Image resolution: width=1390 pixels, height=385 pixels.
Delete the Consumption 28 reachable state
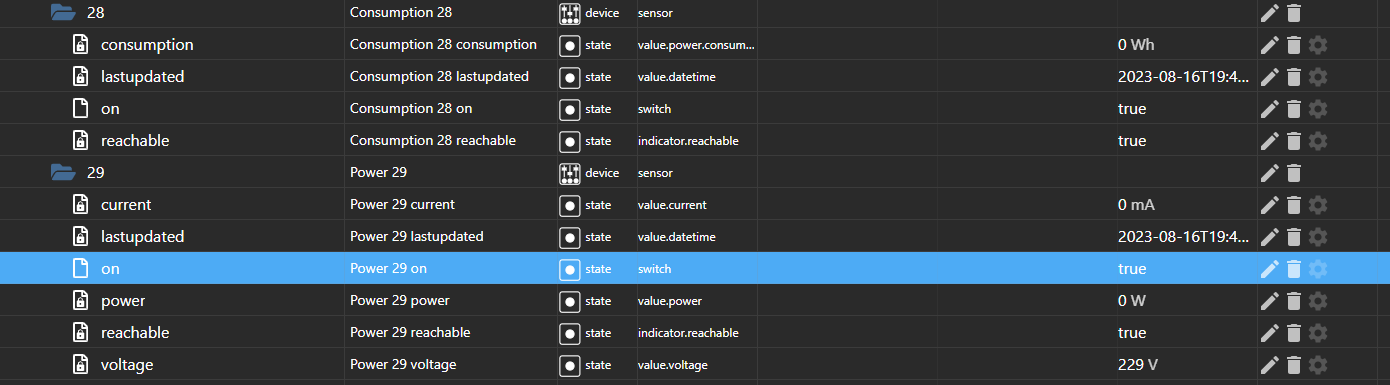point(1294,141)
